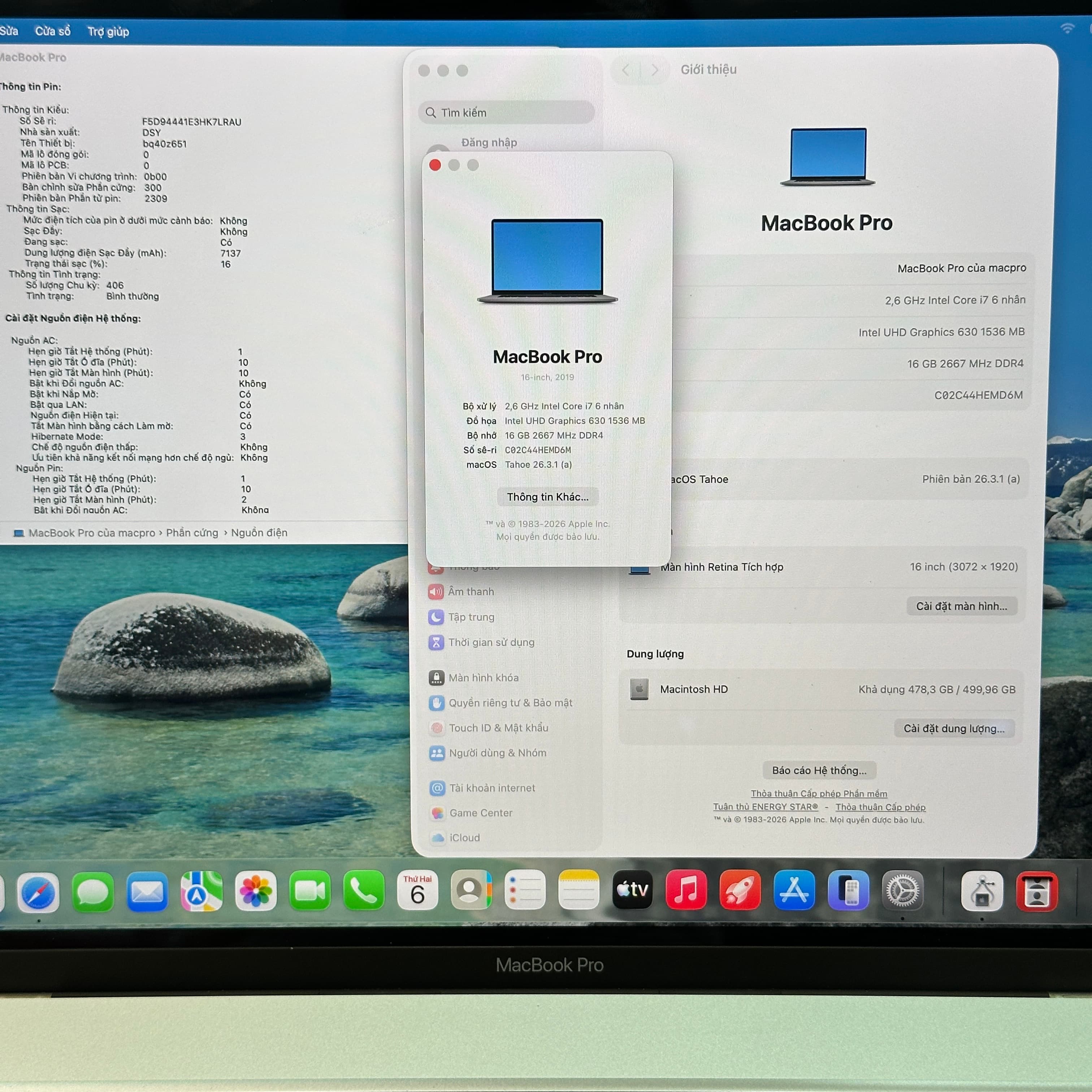
Task: Click the Dung lượng section heading
Action: [655, 654]
